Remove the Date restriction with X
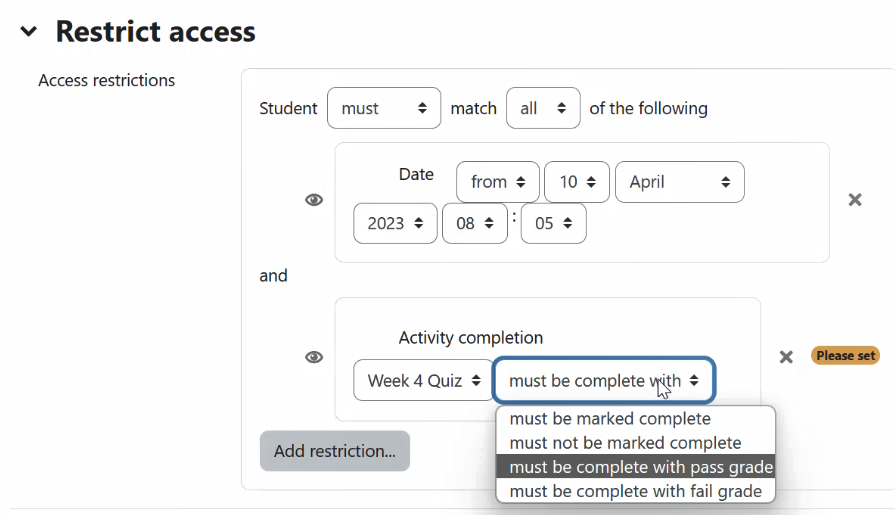This screenshot has width=895, height=515. 854,200
